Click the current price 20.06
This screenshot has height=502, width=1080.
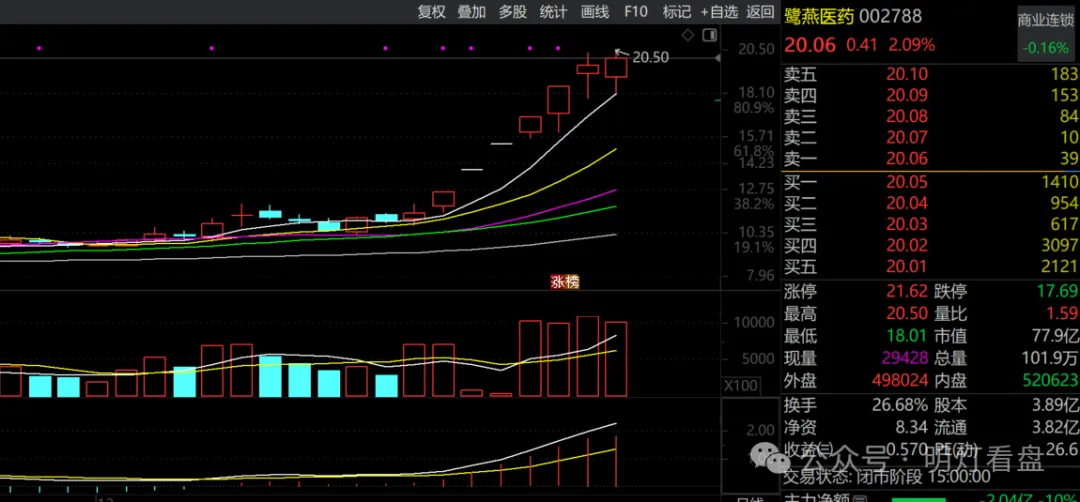(x=810, y=45)
